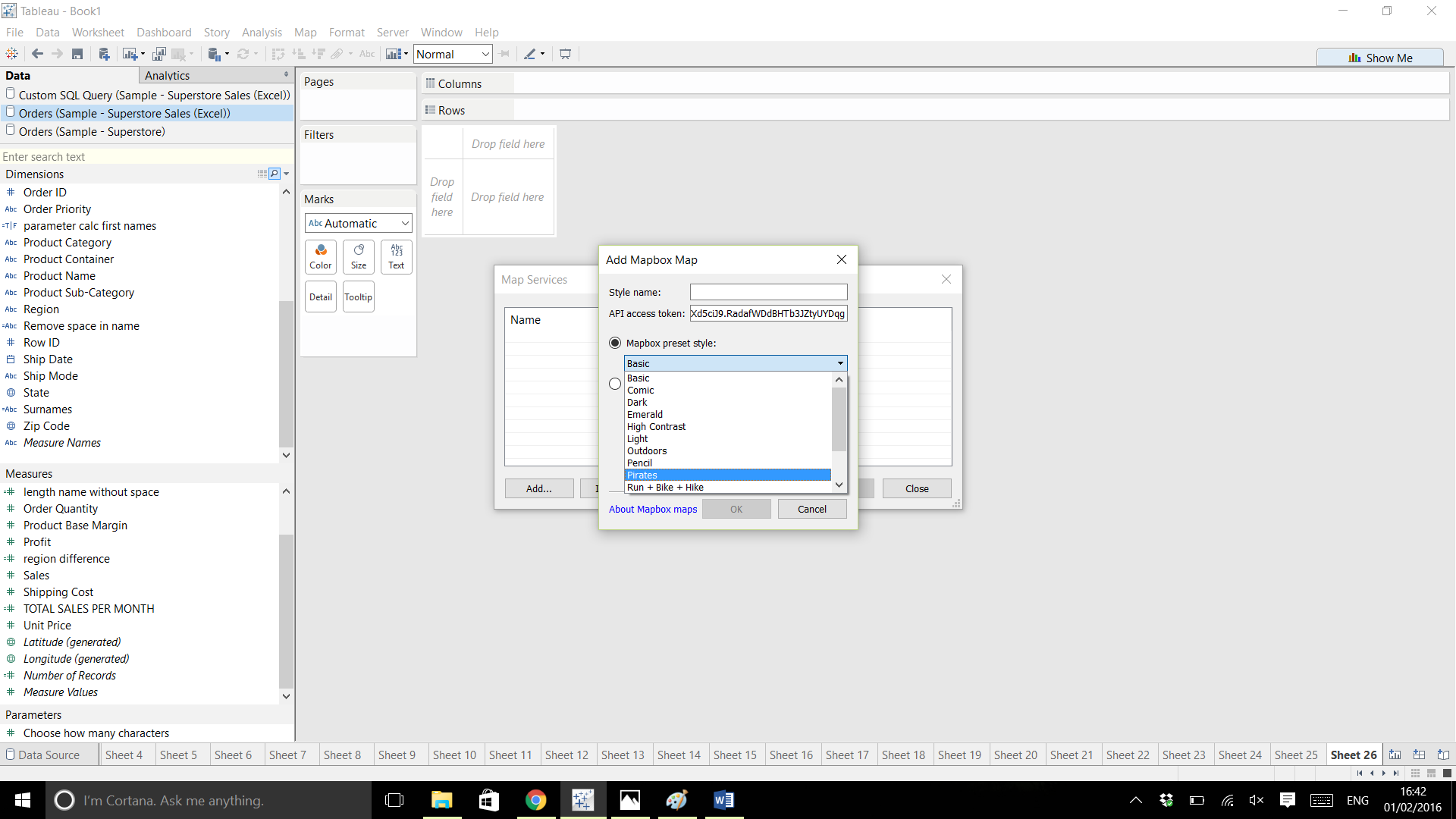
Task: Select the Mapbox preset style radio button
Action: pos(615,343)
